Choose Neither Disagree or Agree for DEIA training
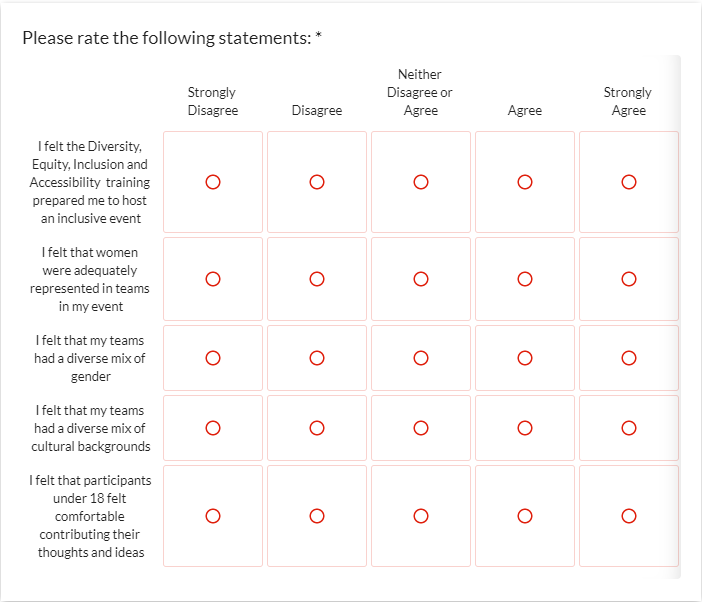This screenshot has width=702, height=602. coord(421,182)
